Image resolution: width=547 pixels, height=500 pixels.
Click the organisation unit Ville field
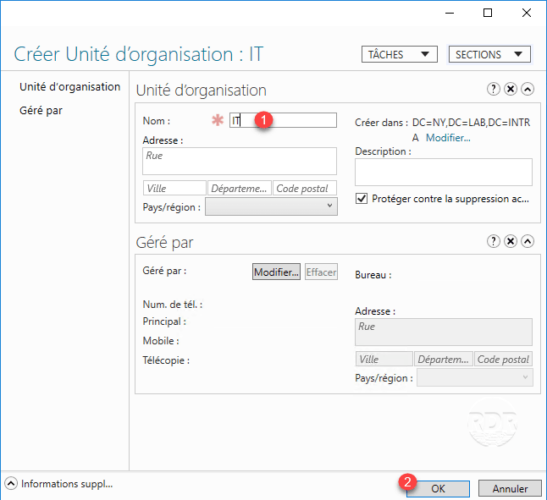(x=174, y=188)
